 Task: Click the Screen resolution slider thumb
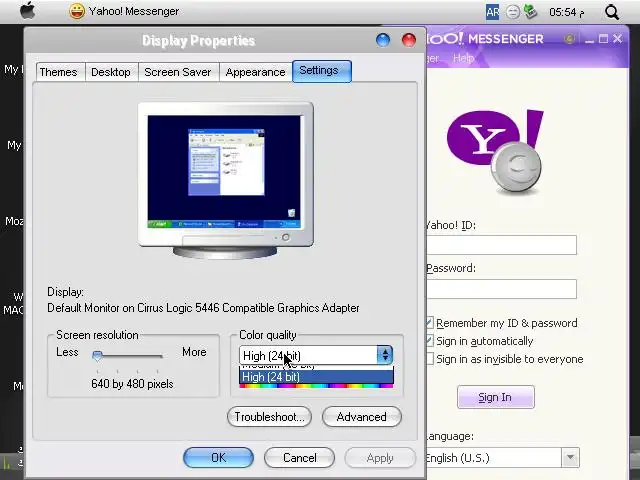(97, 355)
